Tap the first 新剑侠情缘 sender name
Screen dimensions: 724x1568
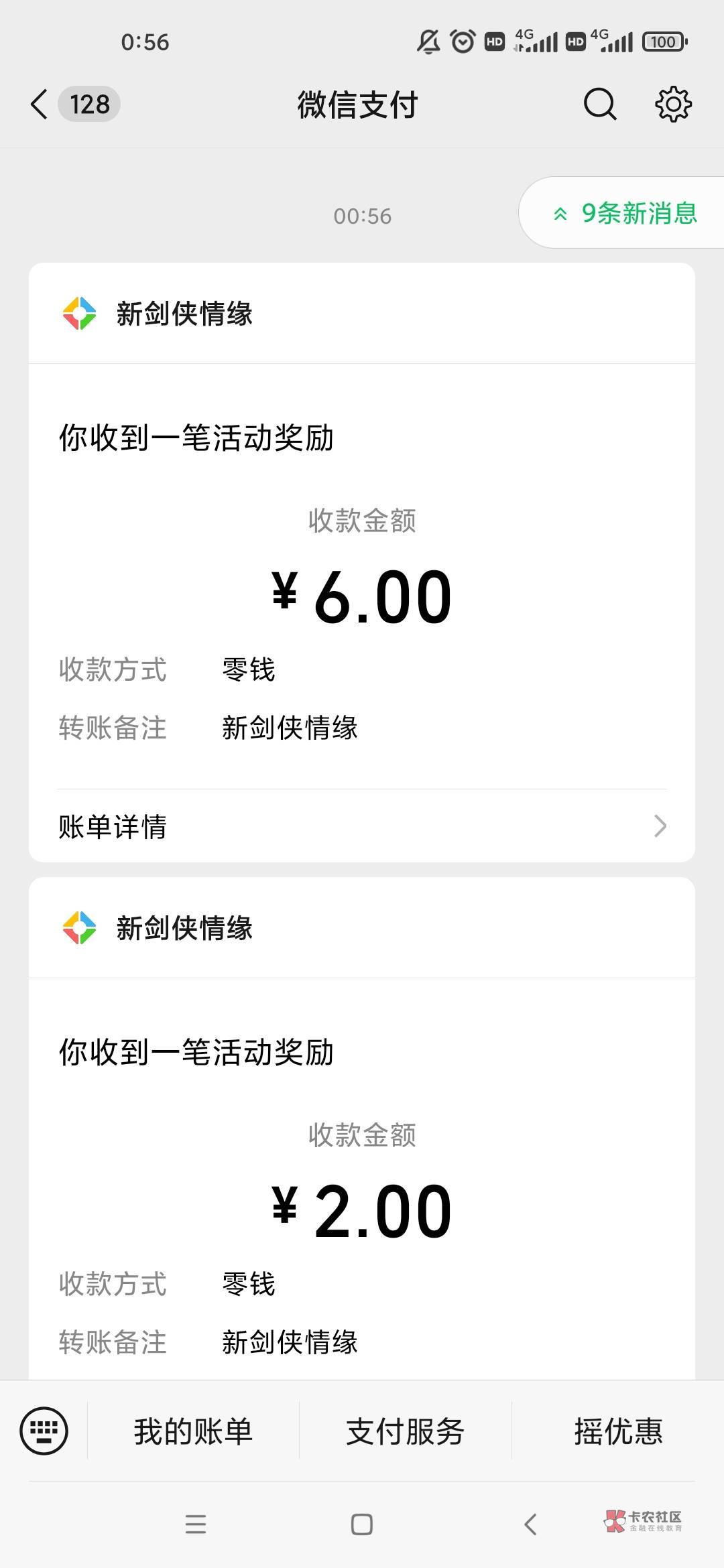pyautogui.click(x=184, y=314)
